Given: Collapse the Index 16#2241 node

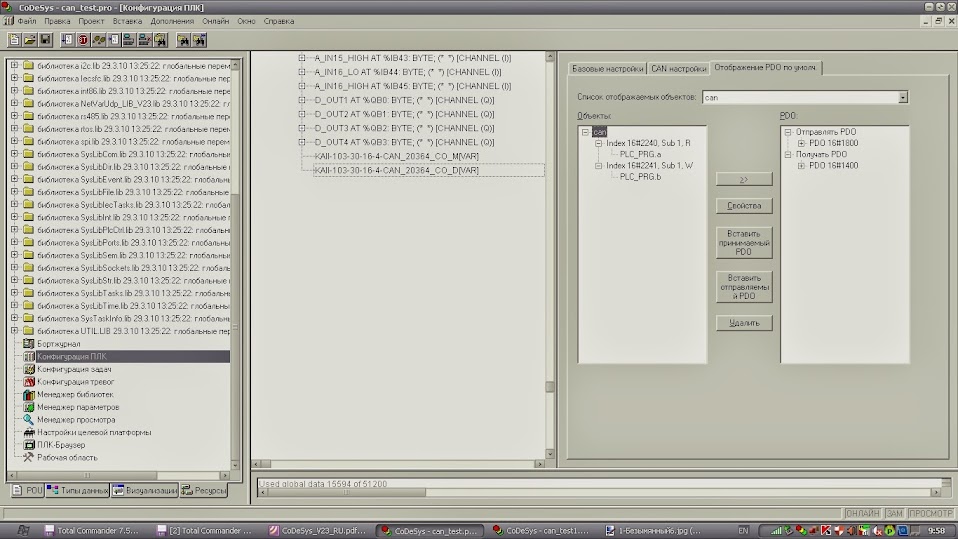Looking at the screenshot, I should (x=599, y=166).
